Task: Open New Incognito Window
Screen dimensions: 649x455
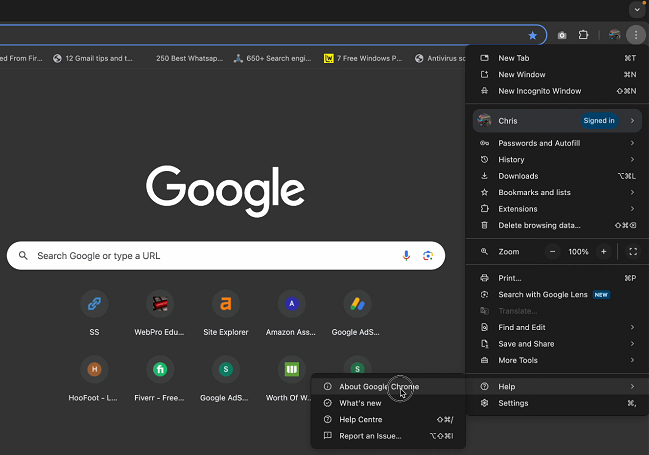Action: (557, 91)
